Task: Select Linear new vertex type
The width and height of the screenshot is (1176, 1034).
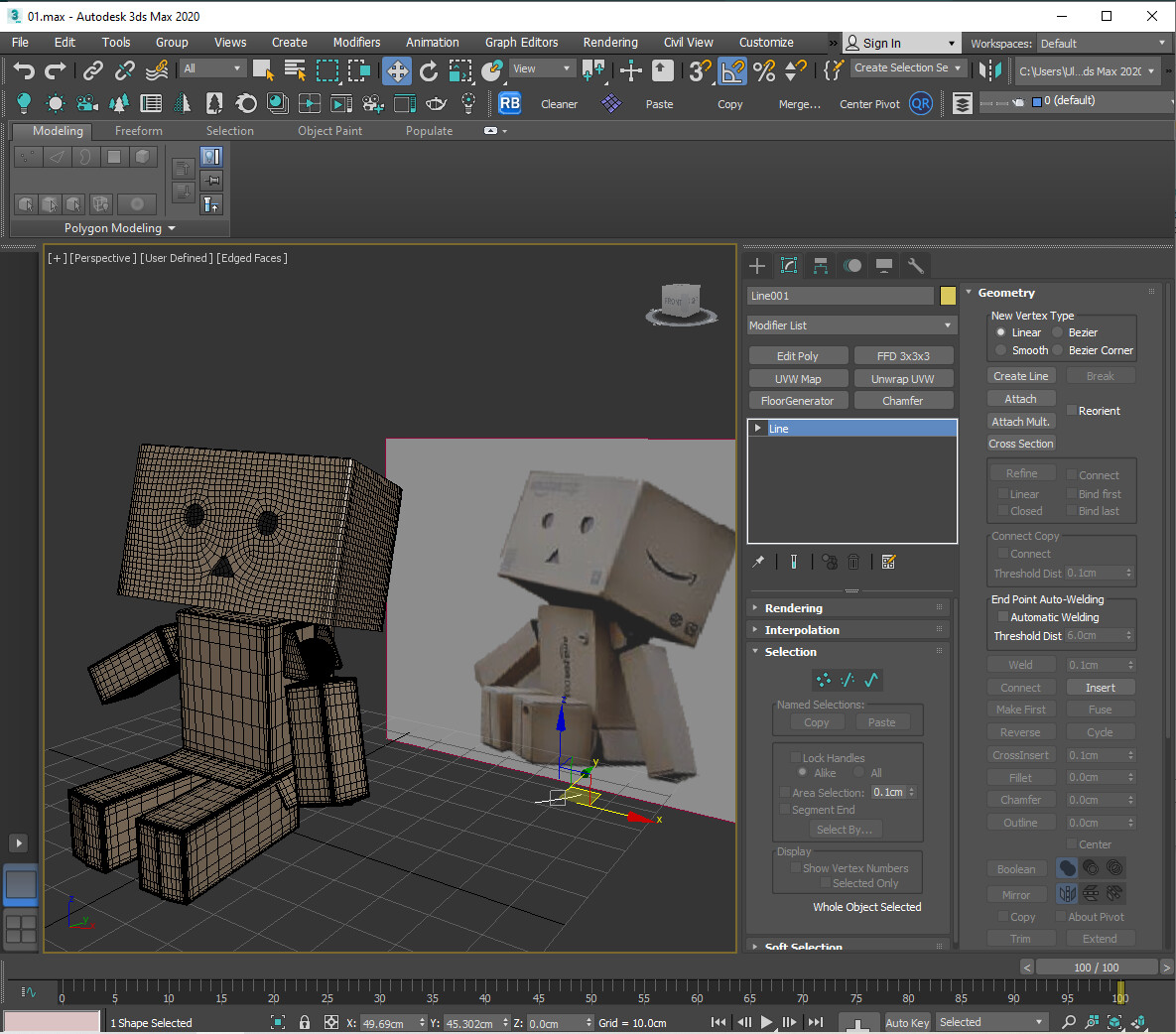Action: [x=1000, y=332]
